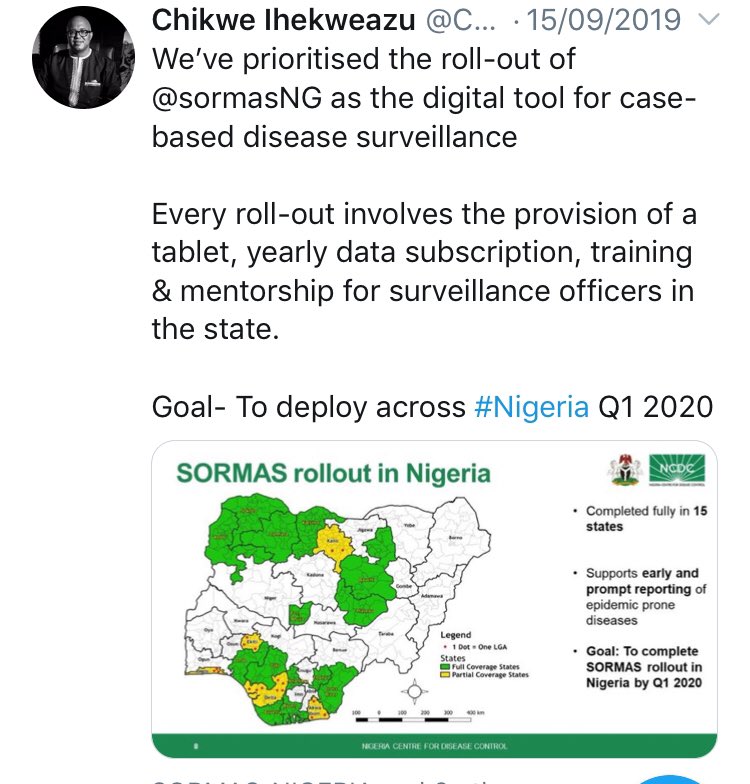Open the tweet options chevron menu
The image size is (750, 784).
point(708,20)
